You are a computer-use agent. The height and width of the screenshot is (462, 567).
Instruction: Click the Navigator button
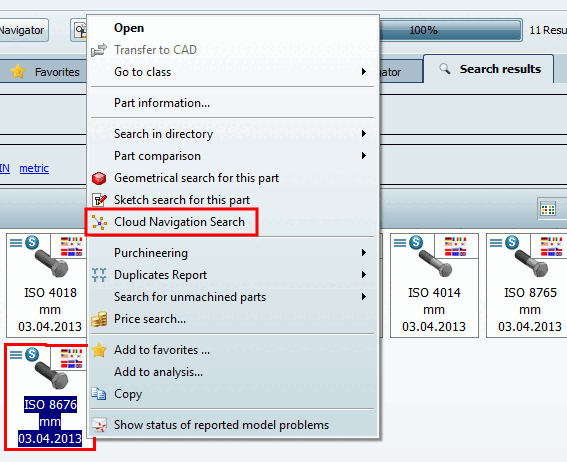tap(24, 30)
